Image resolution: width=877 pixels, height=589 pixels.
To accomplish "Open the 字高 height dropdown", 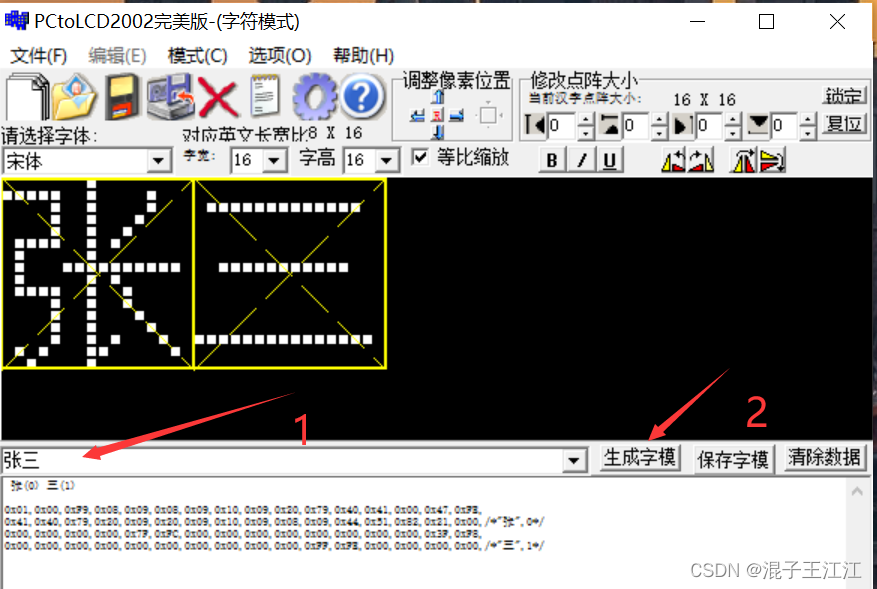I will [x=386, y=161].
